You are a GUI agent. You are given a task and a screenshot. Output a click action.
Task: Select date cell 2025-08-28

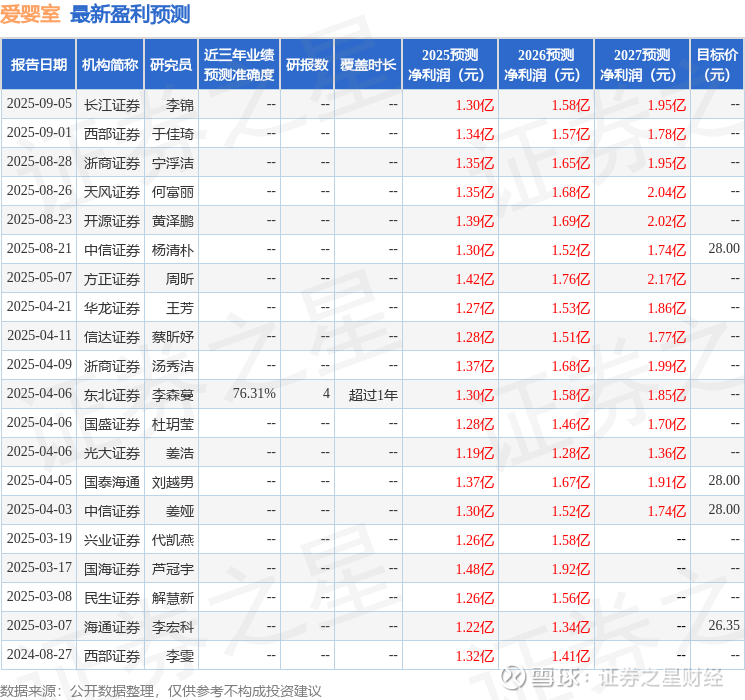tap(39, 162)
